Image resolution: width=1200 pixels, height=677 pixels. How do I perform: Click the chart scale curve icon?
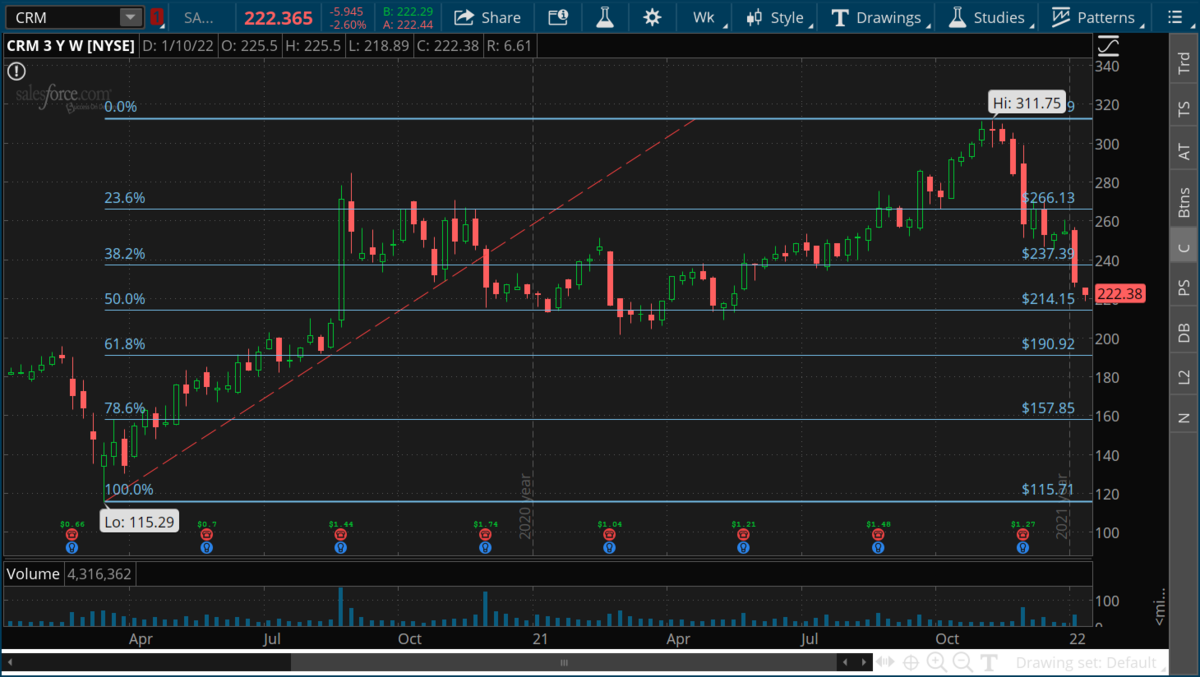(x=1108, y=46)
